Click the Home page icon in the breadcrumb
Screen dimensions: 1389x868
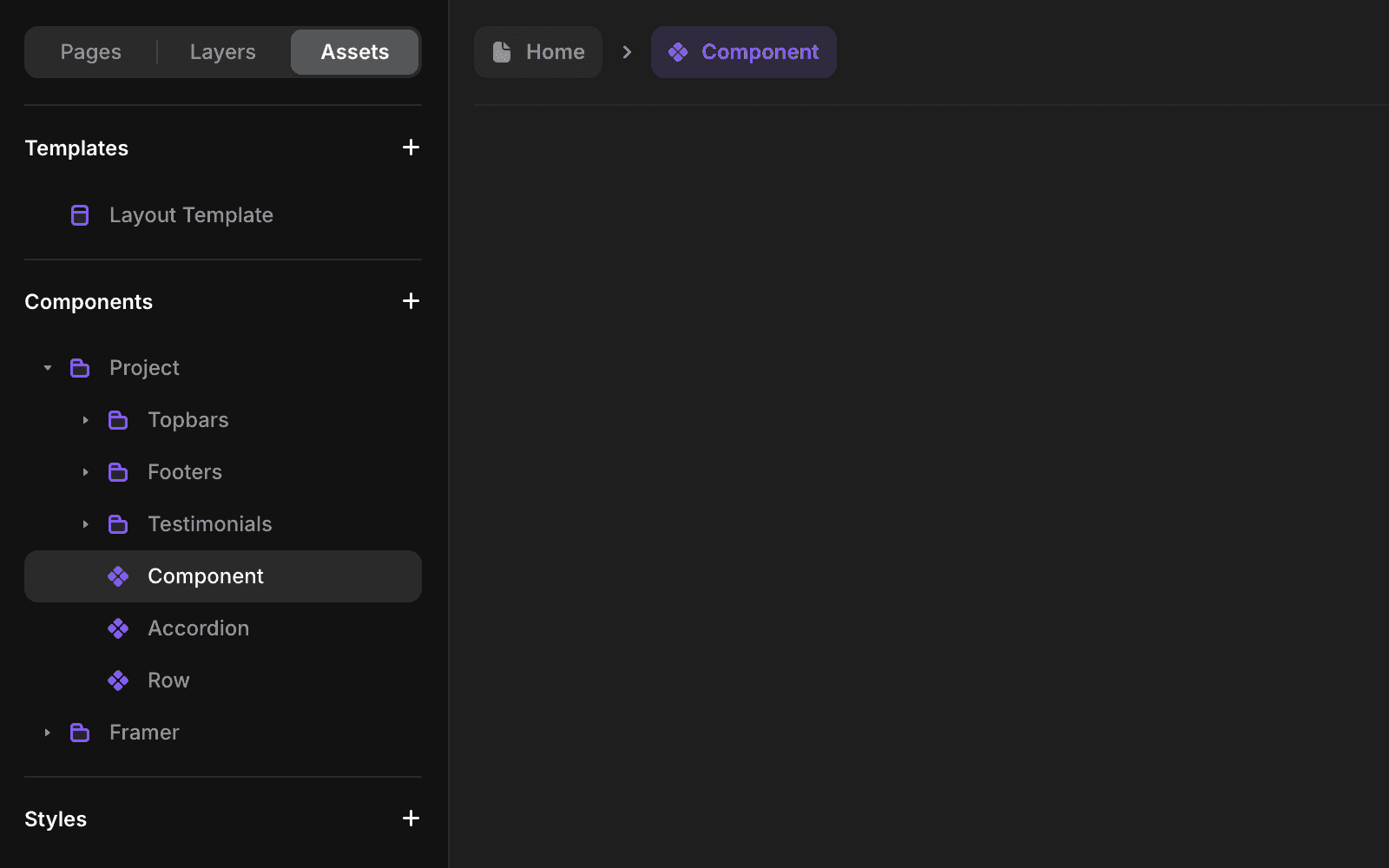(501, 51)
